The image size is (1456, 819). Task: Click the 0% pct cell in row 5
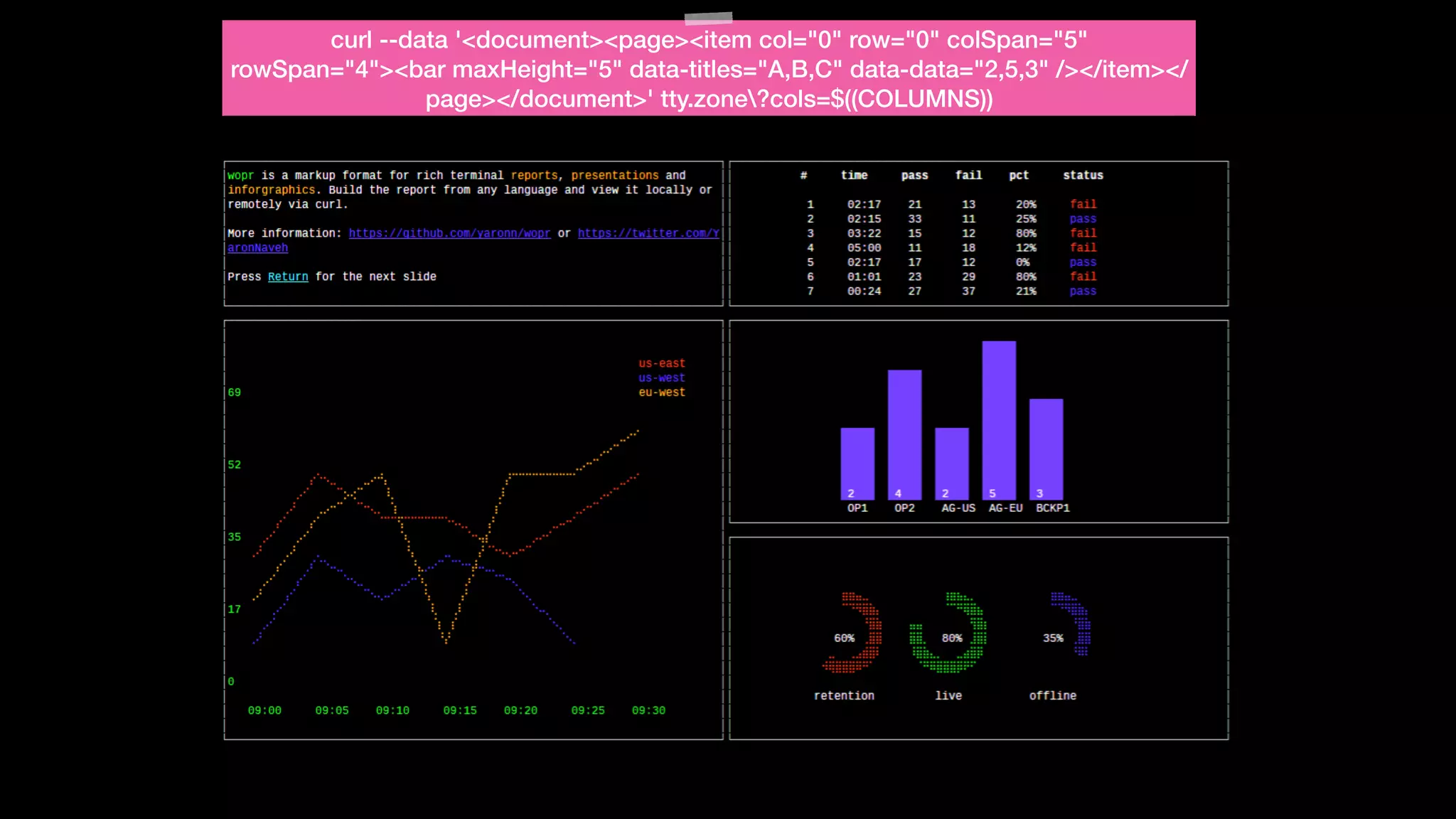point(1022,262)
